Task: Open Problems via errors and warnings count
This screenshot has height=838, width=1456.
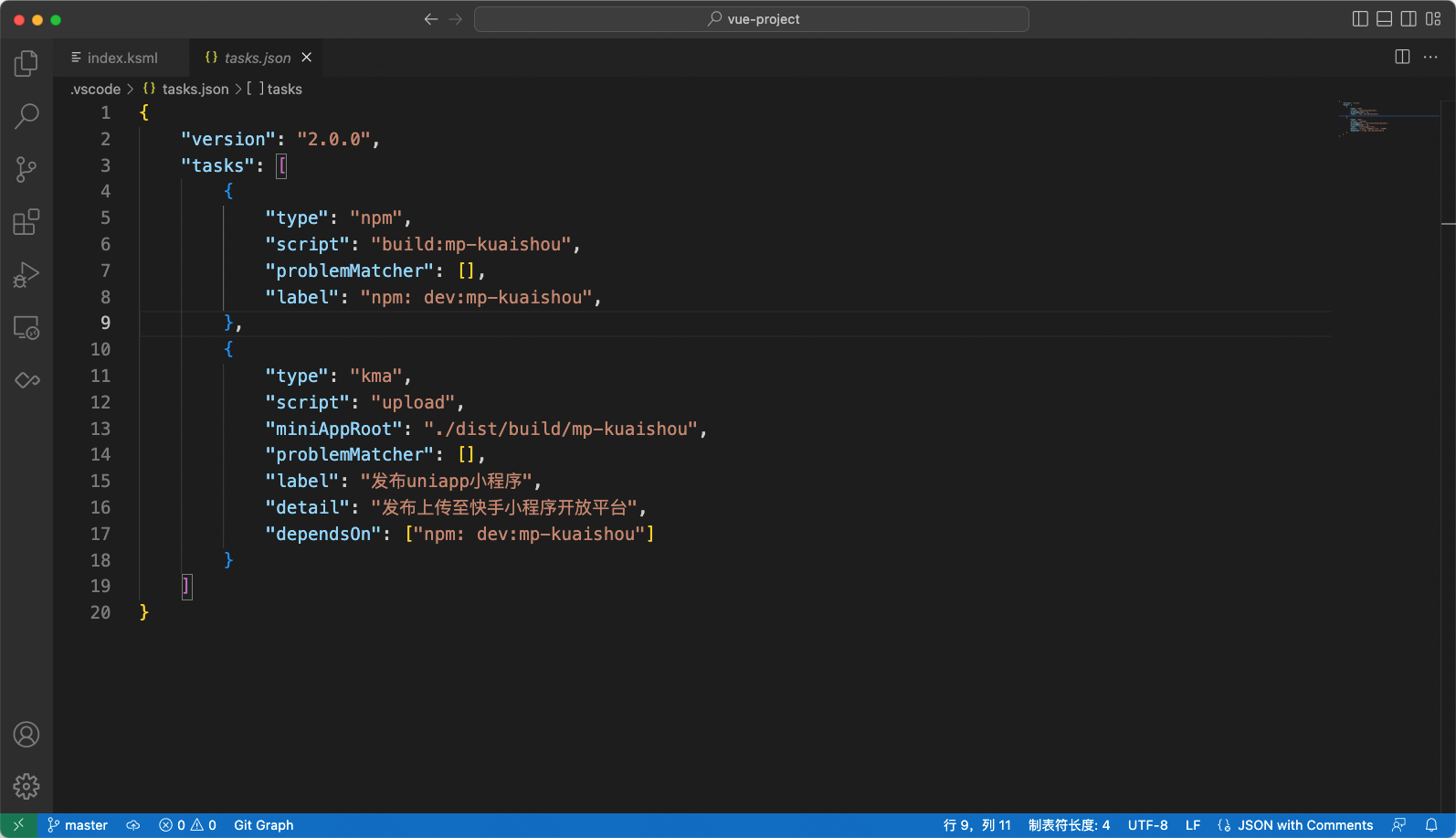Action: pyautogui.click(x=187, y=825)
